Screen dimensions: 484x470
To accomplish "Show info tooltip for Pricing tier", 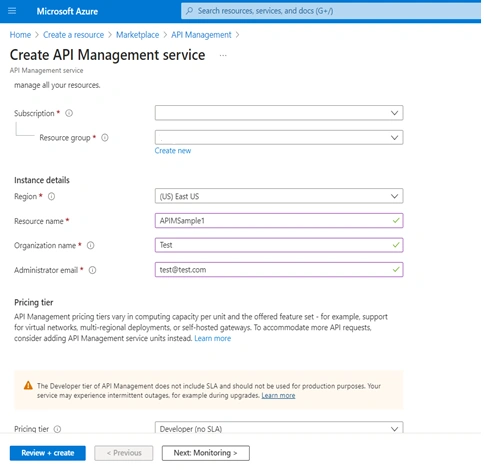I will click(x=57, y=429).
